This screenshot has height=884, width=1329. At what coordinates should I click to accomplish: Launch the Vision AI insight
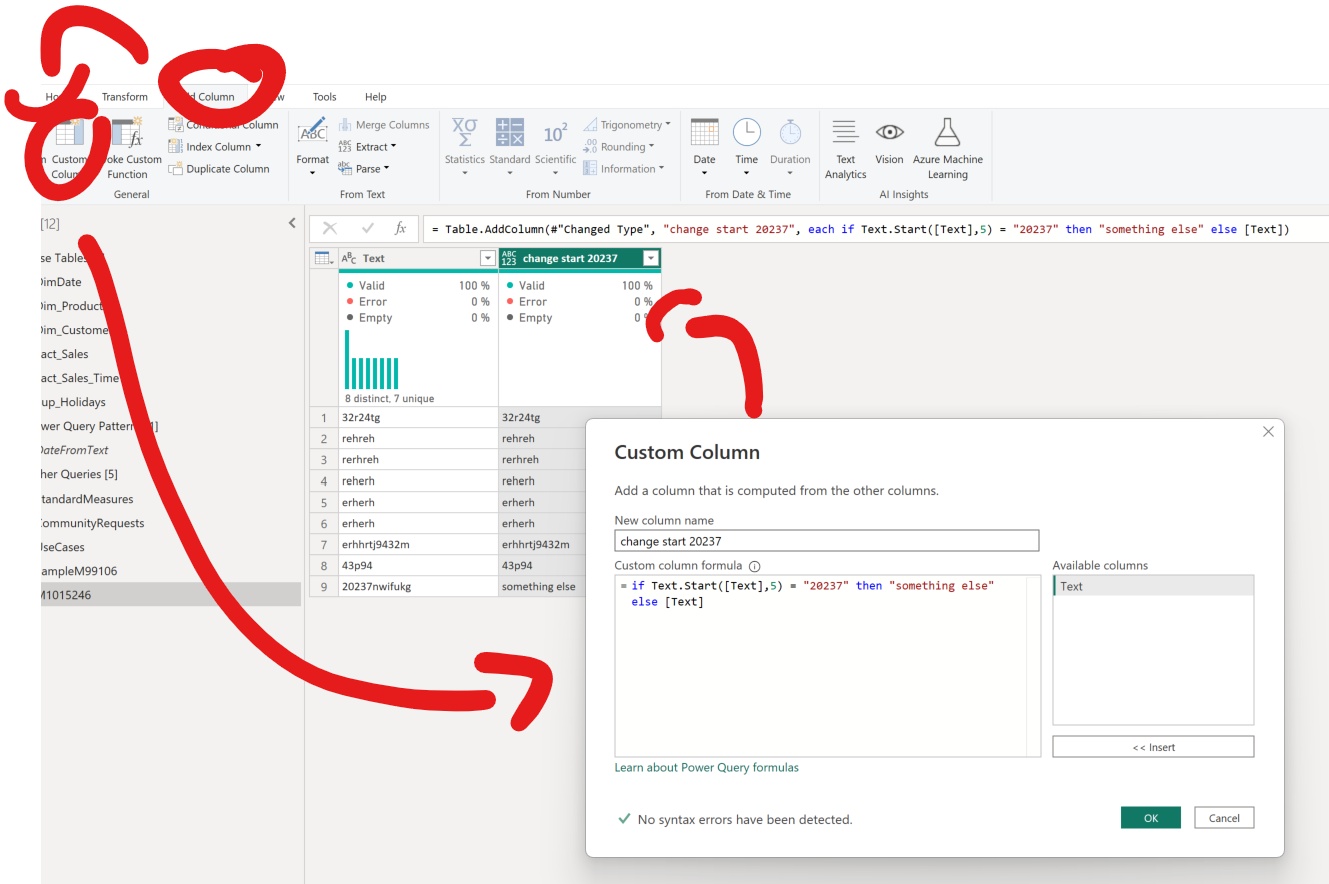(x=889, y=141)
